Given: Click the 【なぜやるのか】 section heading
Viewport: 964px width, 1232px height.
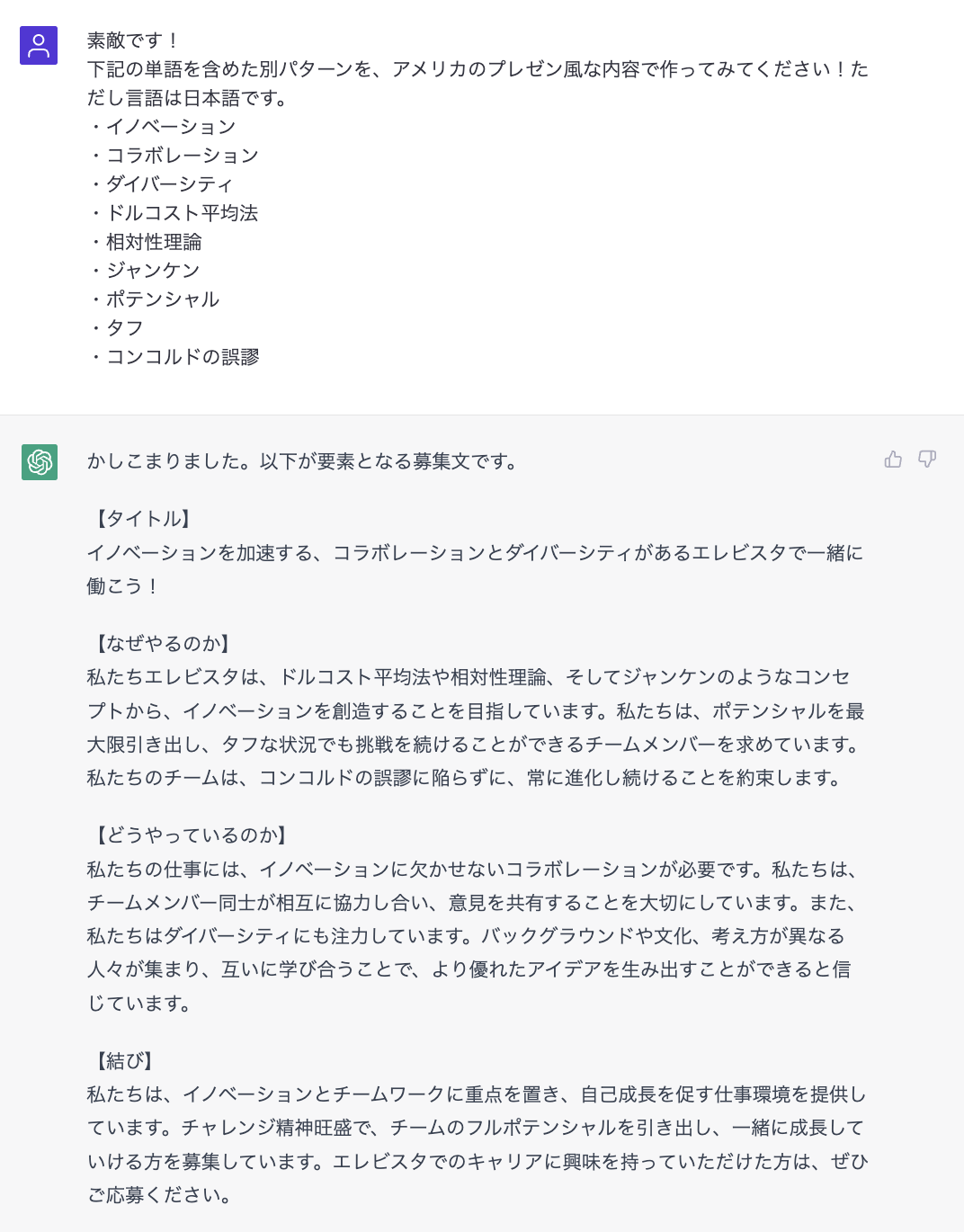Looking at the screenshot, I should pyautogui.click(x=164, y=644).
